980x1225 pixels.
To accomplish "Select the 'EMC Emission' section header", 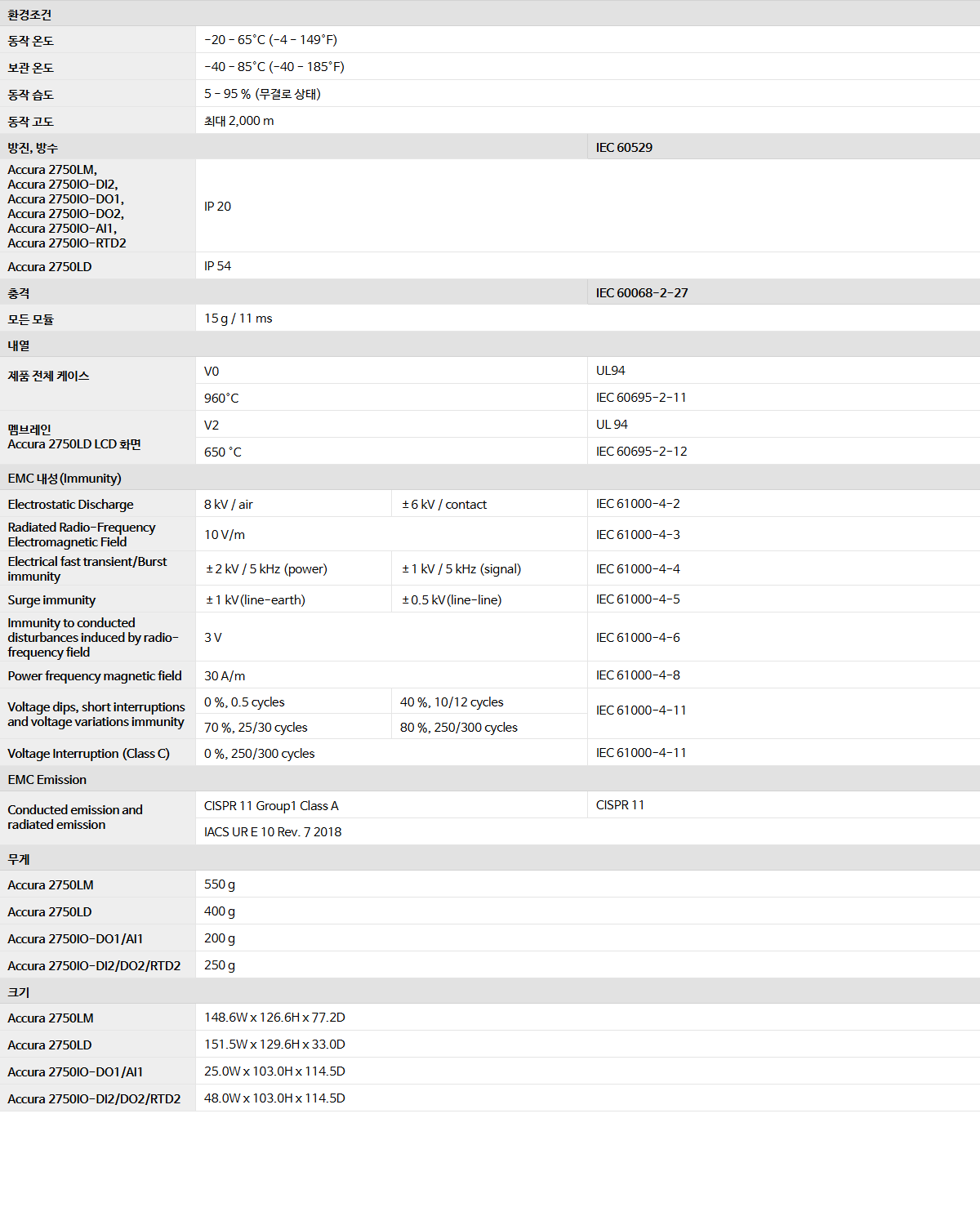I will 47,780.
